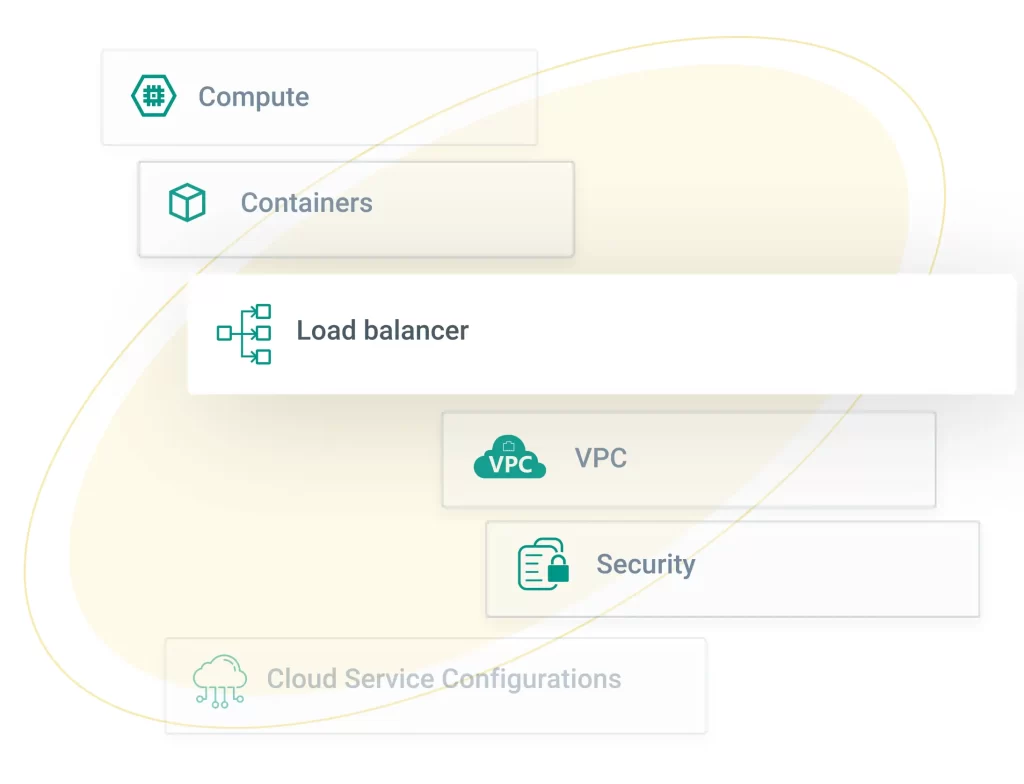Click the Containers cube icon

click(187, 203)
